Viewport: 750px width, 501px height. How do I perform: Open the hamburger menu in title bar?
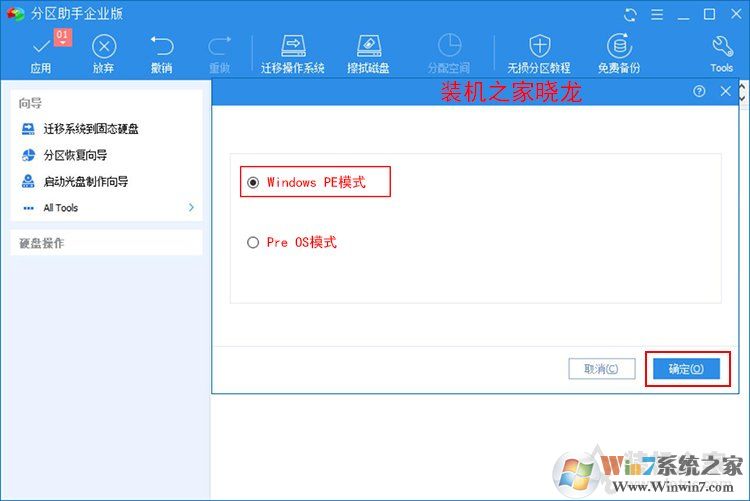pyautogui.click(x=657, y=15)
